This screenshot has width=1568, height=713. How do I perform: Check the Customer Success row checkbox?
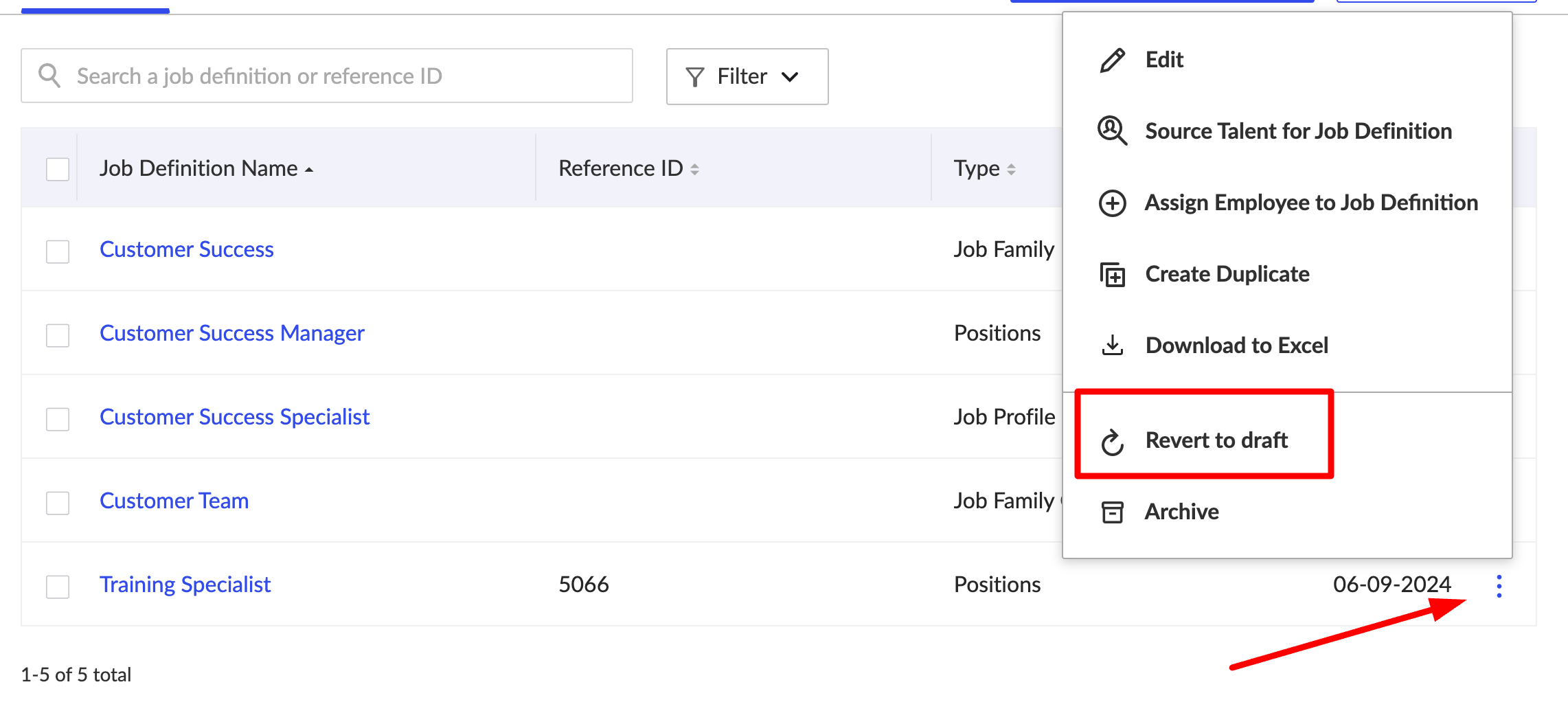click(x=58, y=251)
